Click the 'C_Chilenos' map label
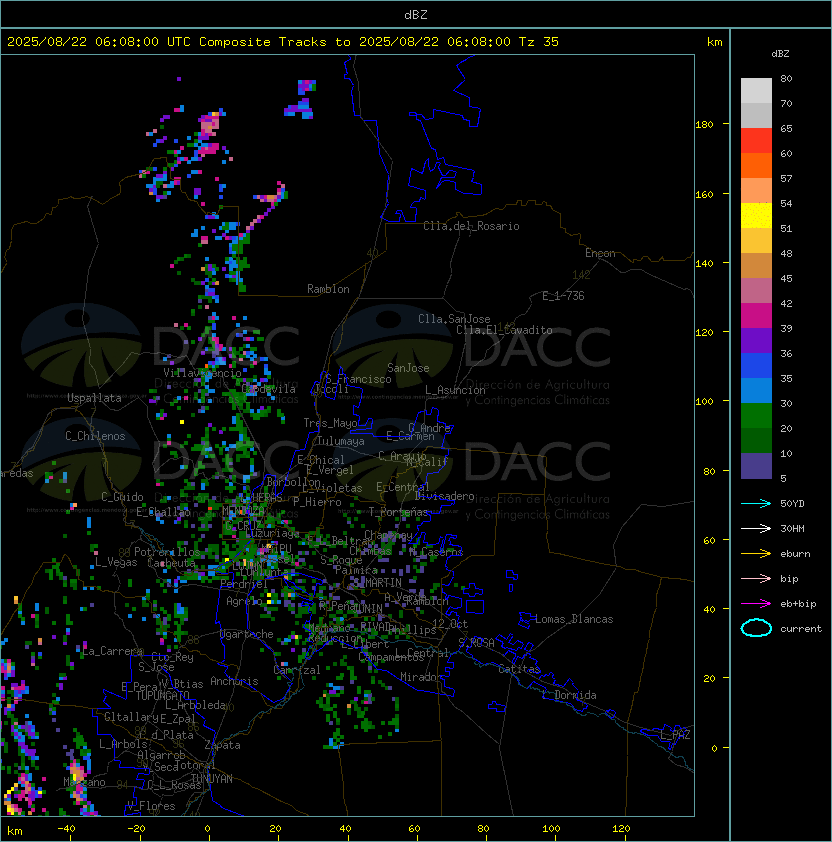This screenshot has width=832, height=842. click(x=95, y=436)
